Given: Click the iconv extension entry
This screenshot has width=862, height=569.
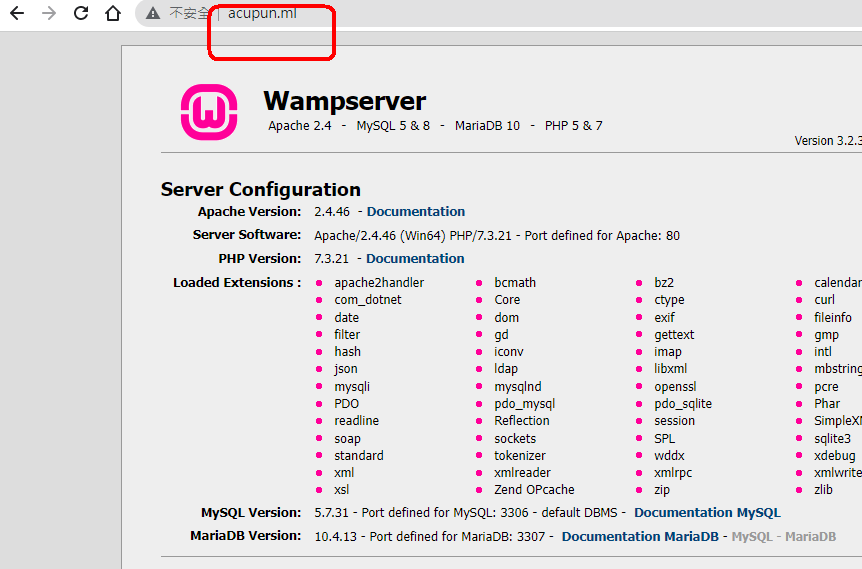Looking at the screenshot, I should pos(509,351).
